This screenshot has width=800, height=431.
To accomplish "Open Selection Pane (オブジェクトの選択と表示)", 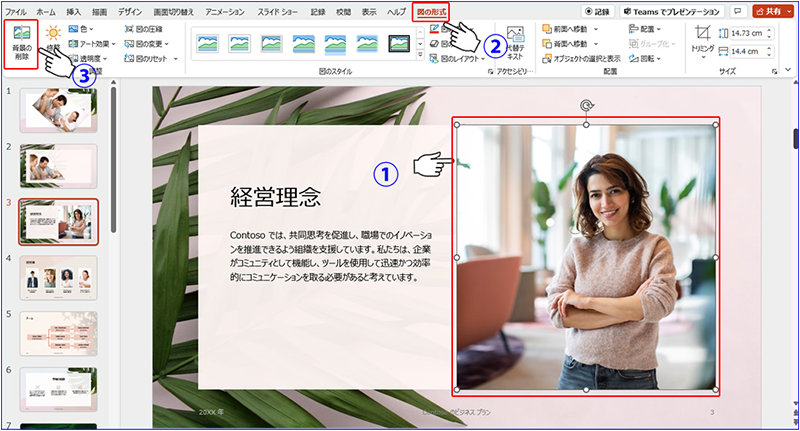I will (582, 59).
